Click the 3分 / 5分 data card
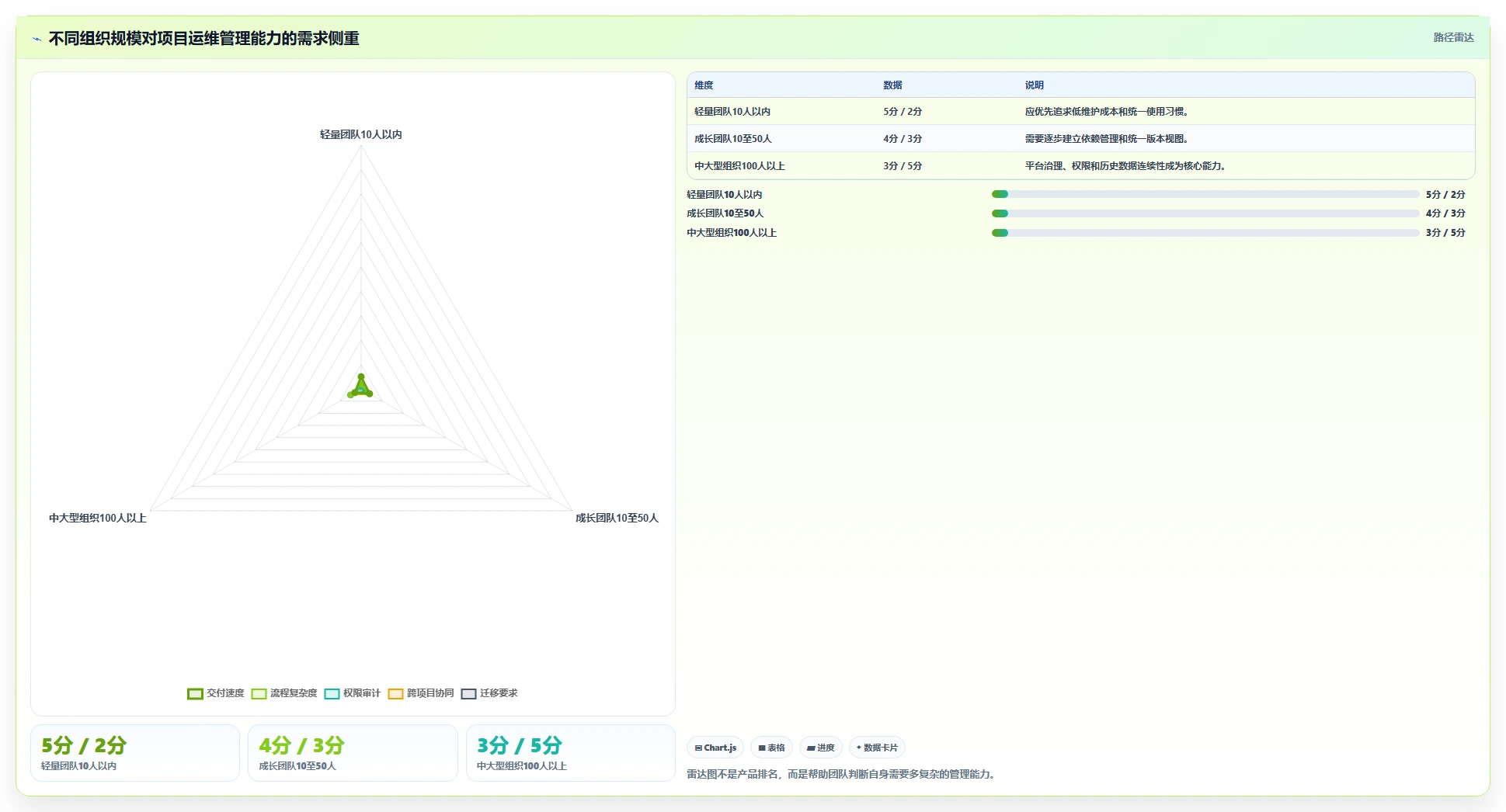This screenshot has height=812, width=1506. 571,753
